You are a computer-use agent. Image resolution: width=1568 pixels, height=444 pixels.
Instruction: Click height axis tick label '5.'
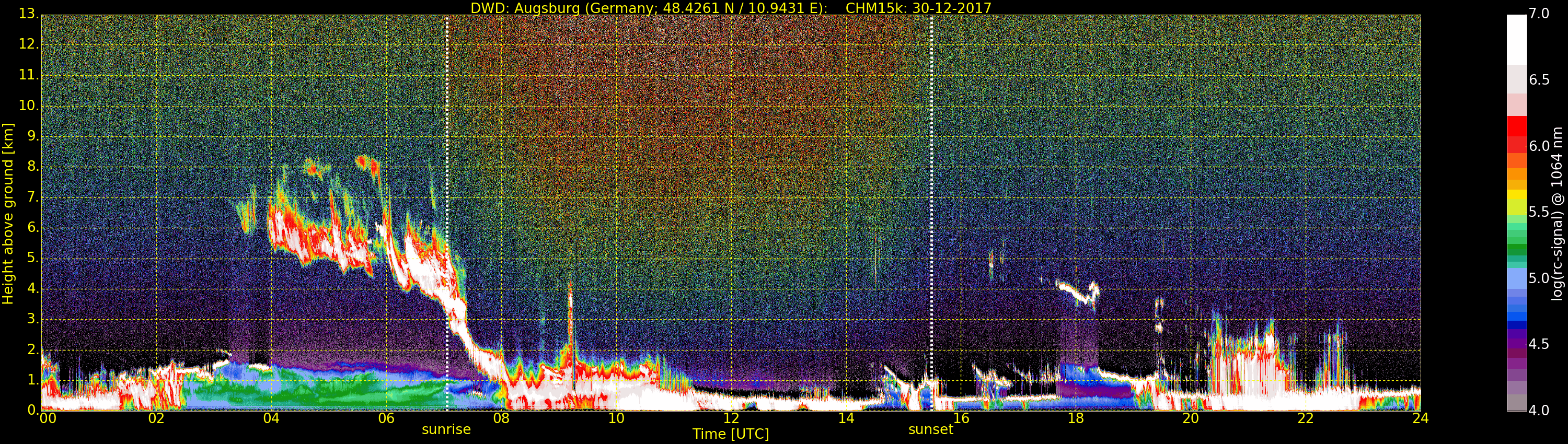[x=33, y=258]
